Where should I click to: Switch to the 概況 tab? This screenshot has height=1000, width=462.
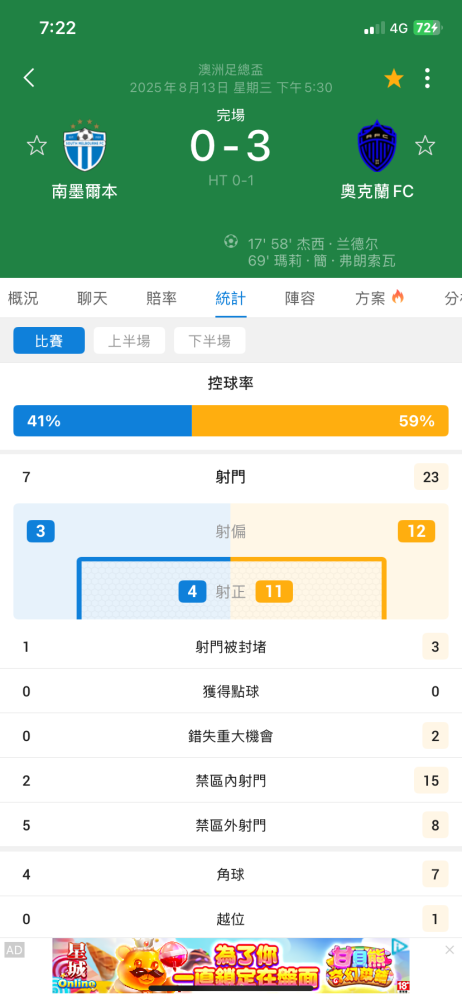coord(23,298)
